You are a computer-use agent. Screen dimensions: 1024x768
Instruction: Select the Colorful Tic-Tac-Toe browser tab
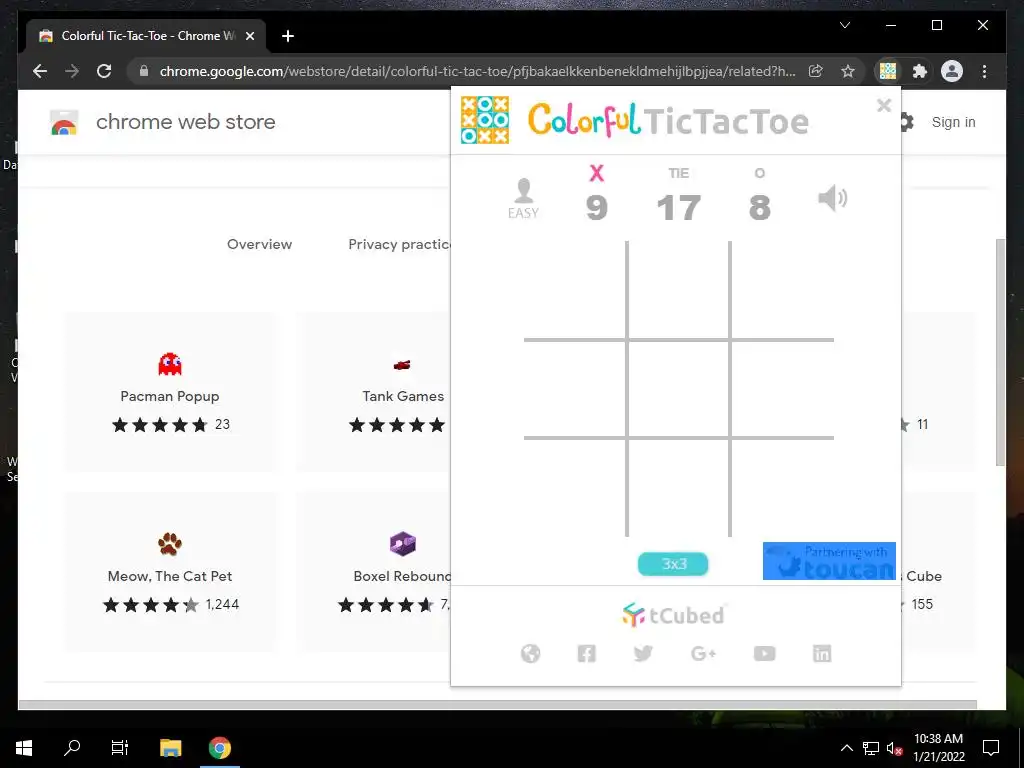[x=146, y=36]
